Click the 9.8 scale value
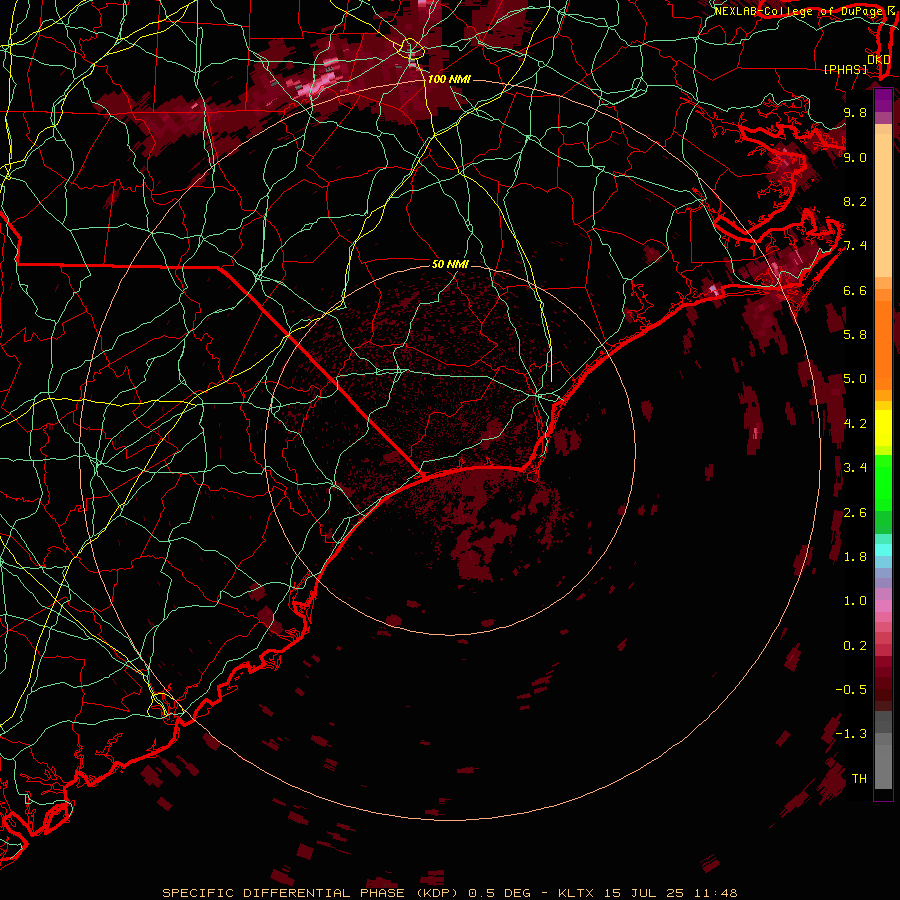 855,113
